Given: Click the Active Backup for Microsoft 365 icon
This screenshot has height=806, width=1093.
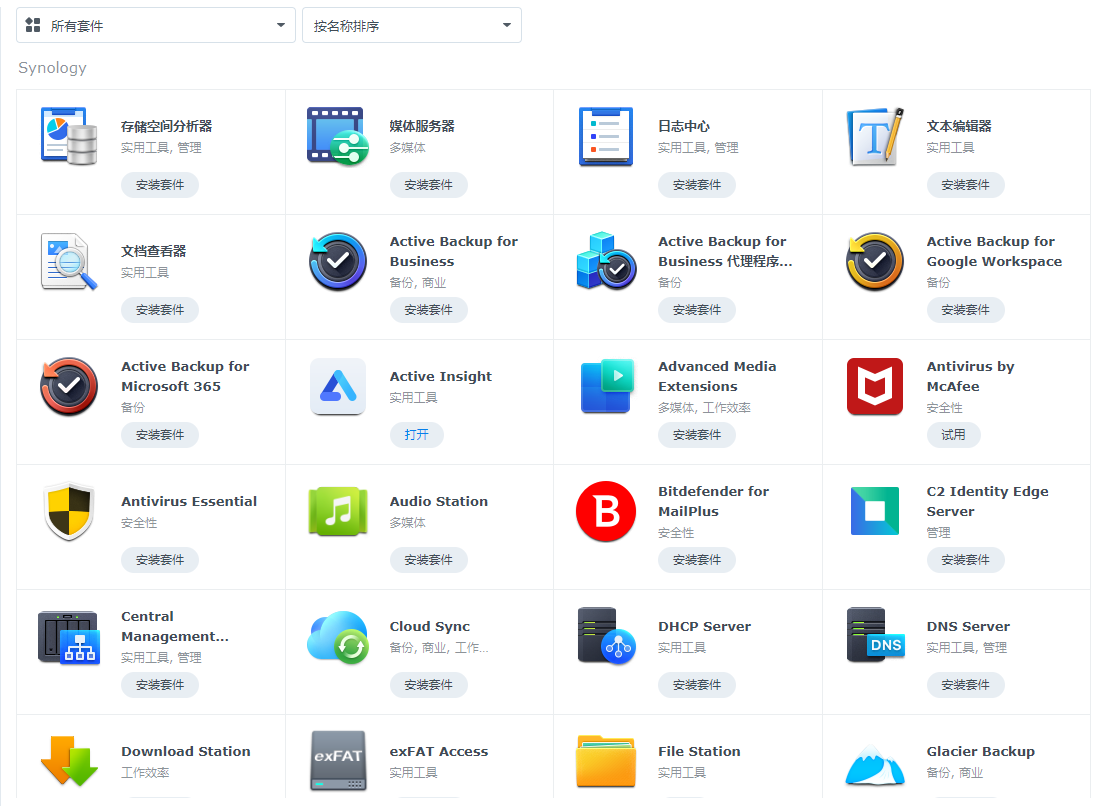Looking at the screenshot, I should point(68,386).
